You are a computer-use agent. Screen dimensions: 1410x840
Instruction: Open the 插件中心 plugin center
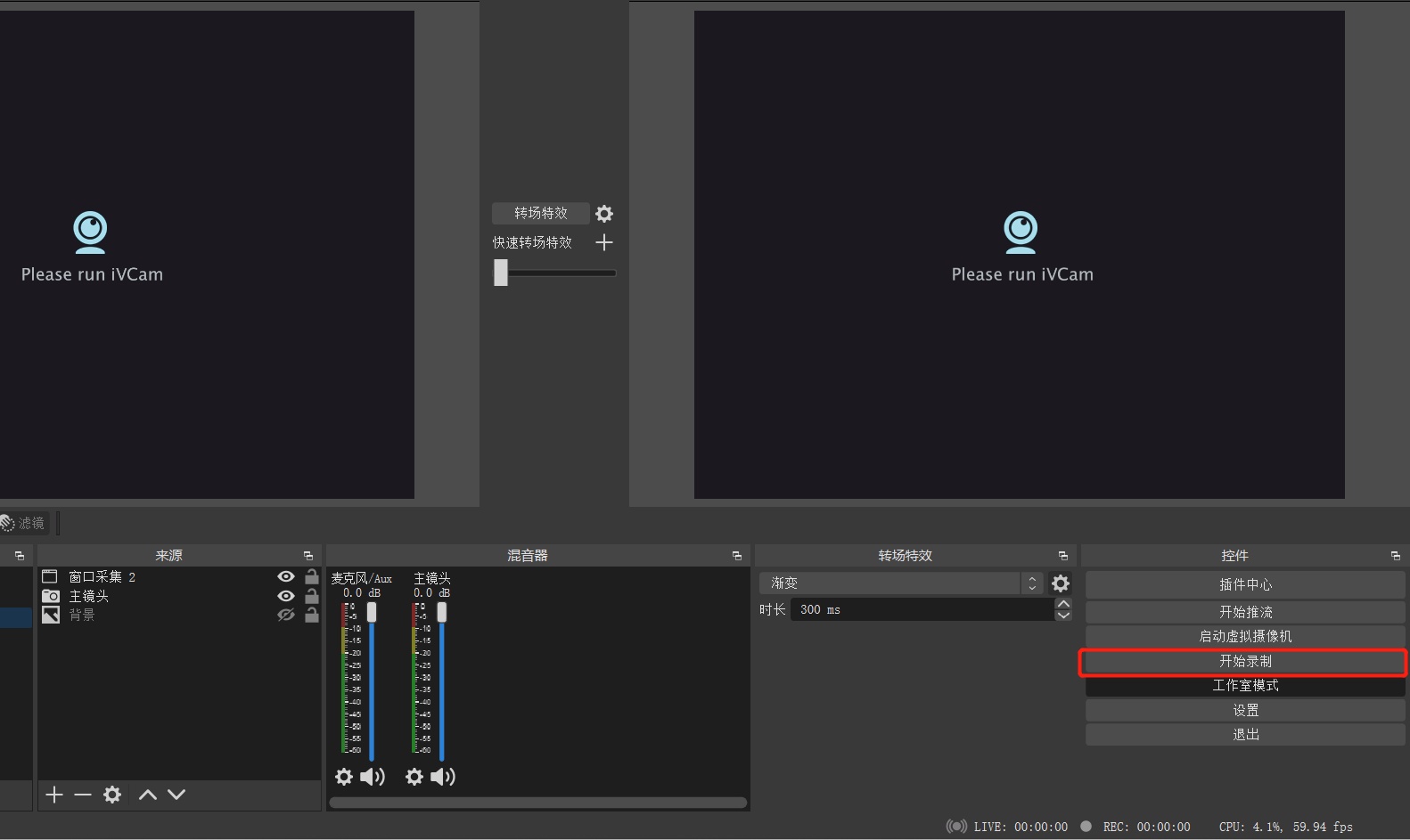1245,584
